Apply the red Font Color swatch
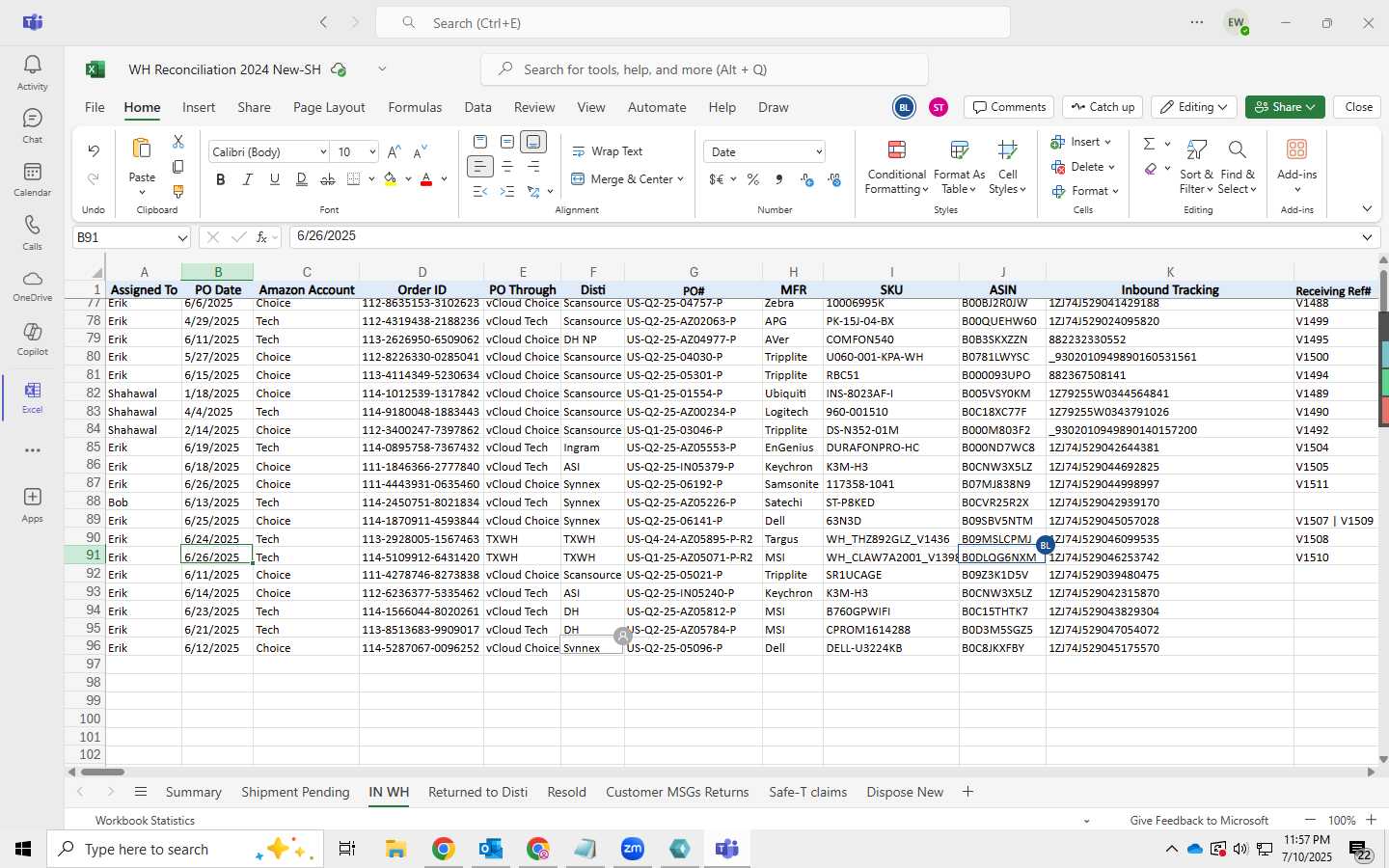Viewport: 1389px width, 868px height. (426, 179)
